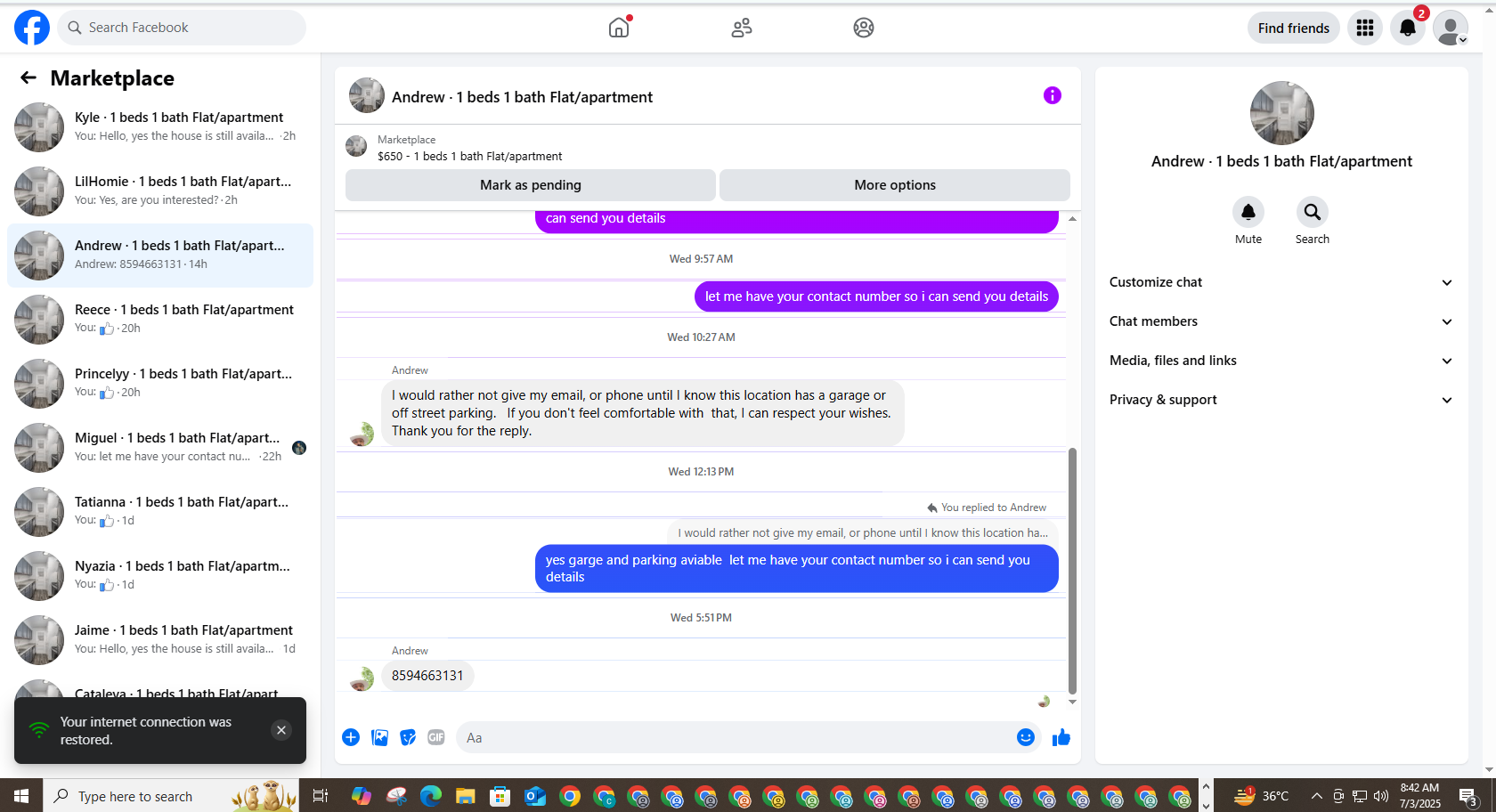
Task: Open conversation information icon
Action: click(x=1053, y=95)
